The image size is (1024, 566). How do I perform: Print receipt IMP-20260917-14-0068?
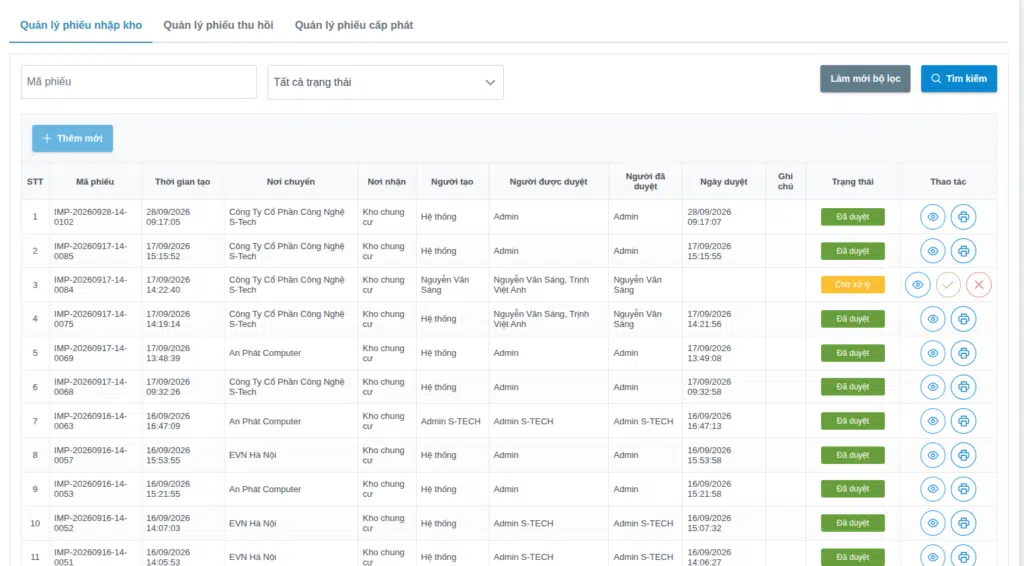coord(963,387)
